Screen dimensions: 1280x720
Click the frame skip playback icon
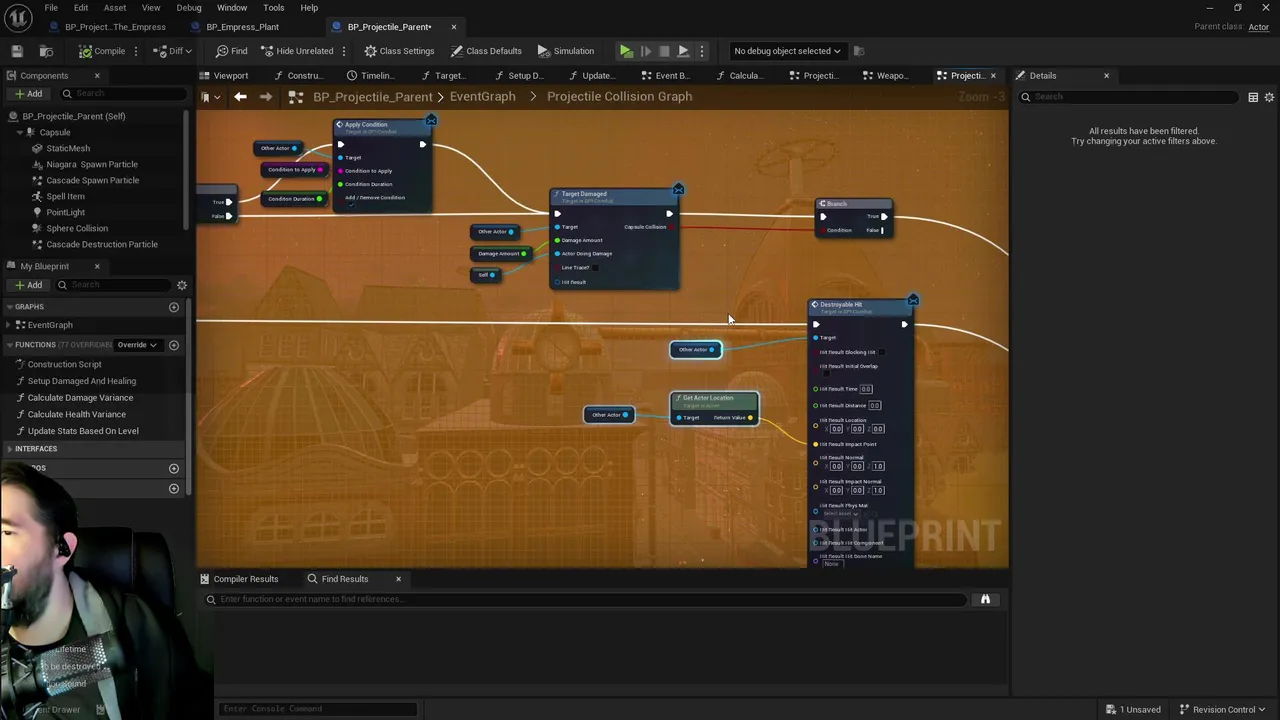(x=646, y=51)
